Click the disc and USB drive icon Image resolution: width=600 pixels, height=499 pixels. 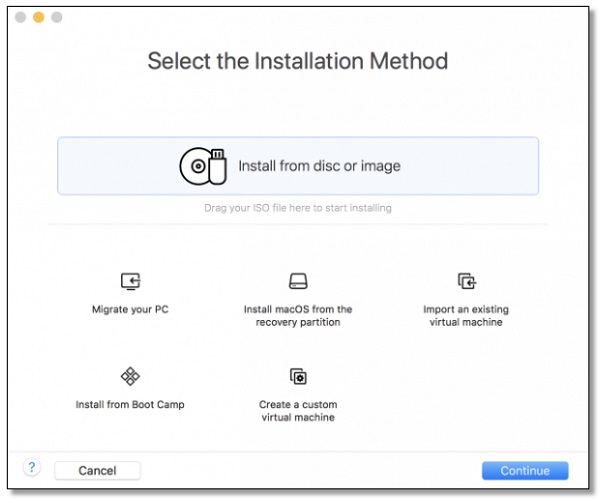203,166
